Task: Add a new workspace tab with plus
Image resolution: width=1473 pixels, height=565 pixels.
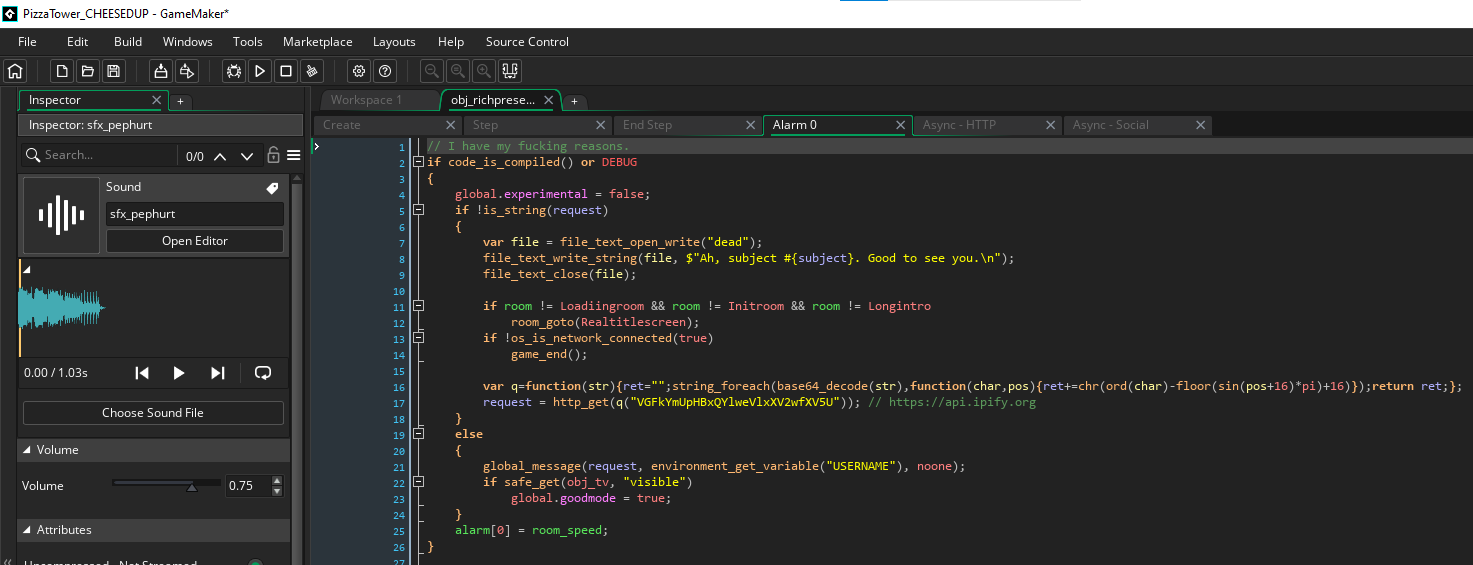Action: click(574, 101)
